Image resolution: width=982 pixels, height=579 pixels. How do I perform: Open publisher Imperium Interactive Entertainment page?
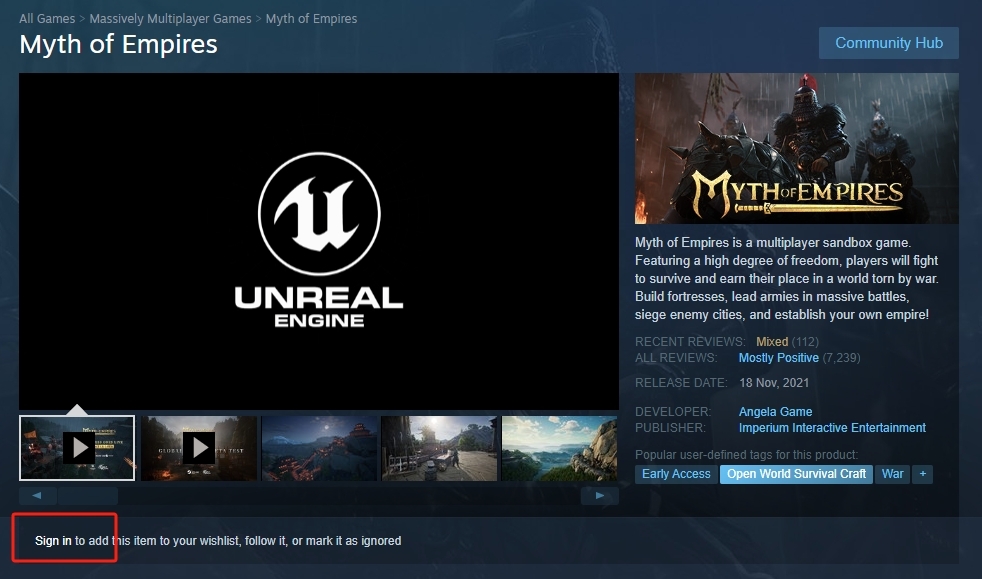click(x=832, y=428)
